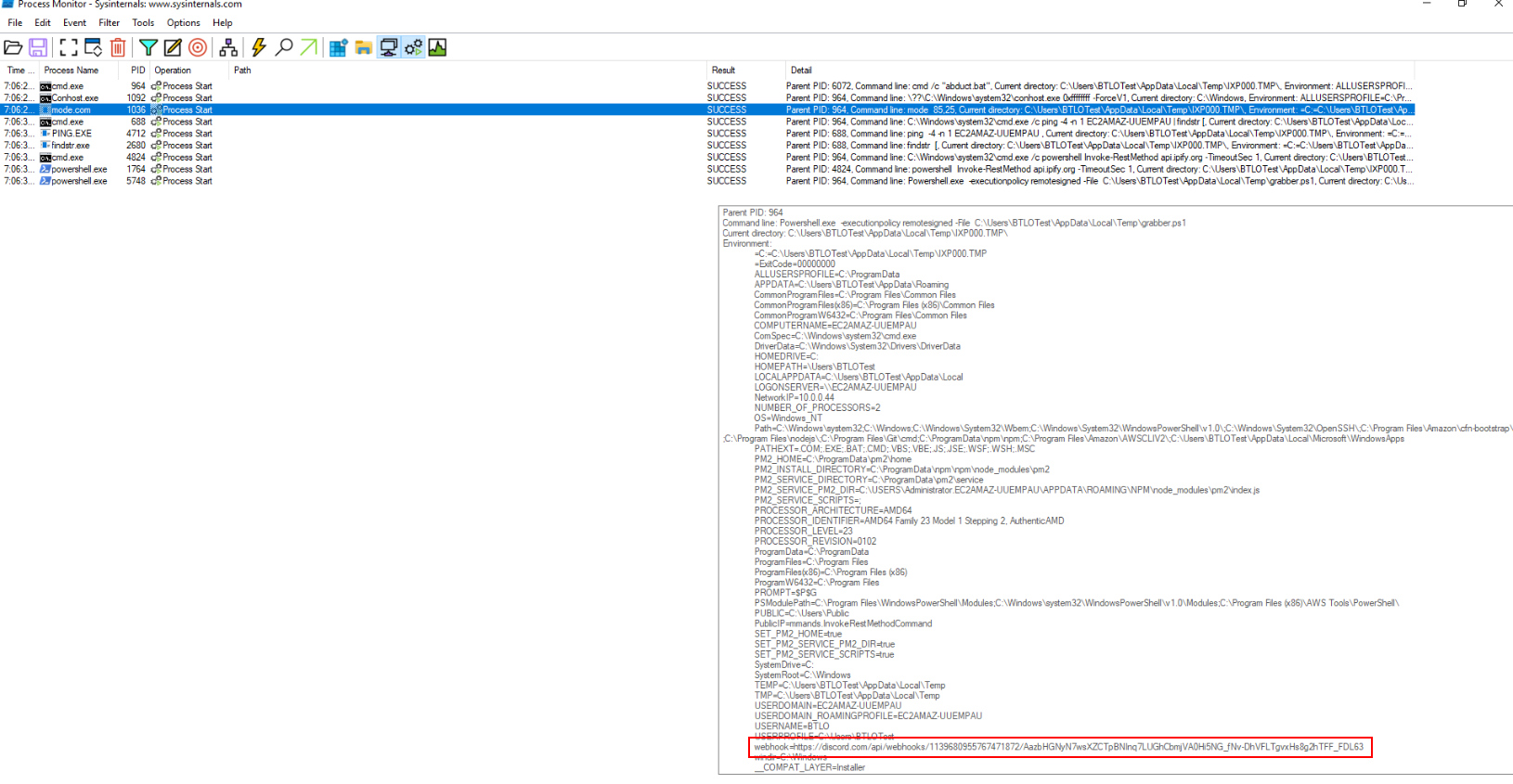Toggle Show Registry Activity
Screen dimensions: 1513x784
click(x=338, y=47)
